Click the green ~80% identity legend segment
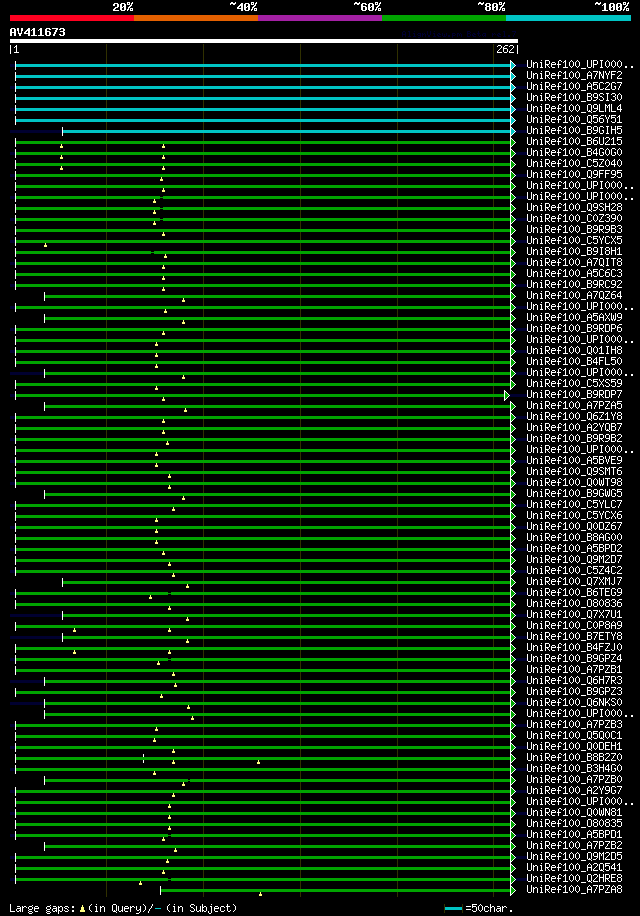 click(444, 18)
